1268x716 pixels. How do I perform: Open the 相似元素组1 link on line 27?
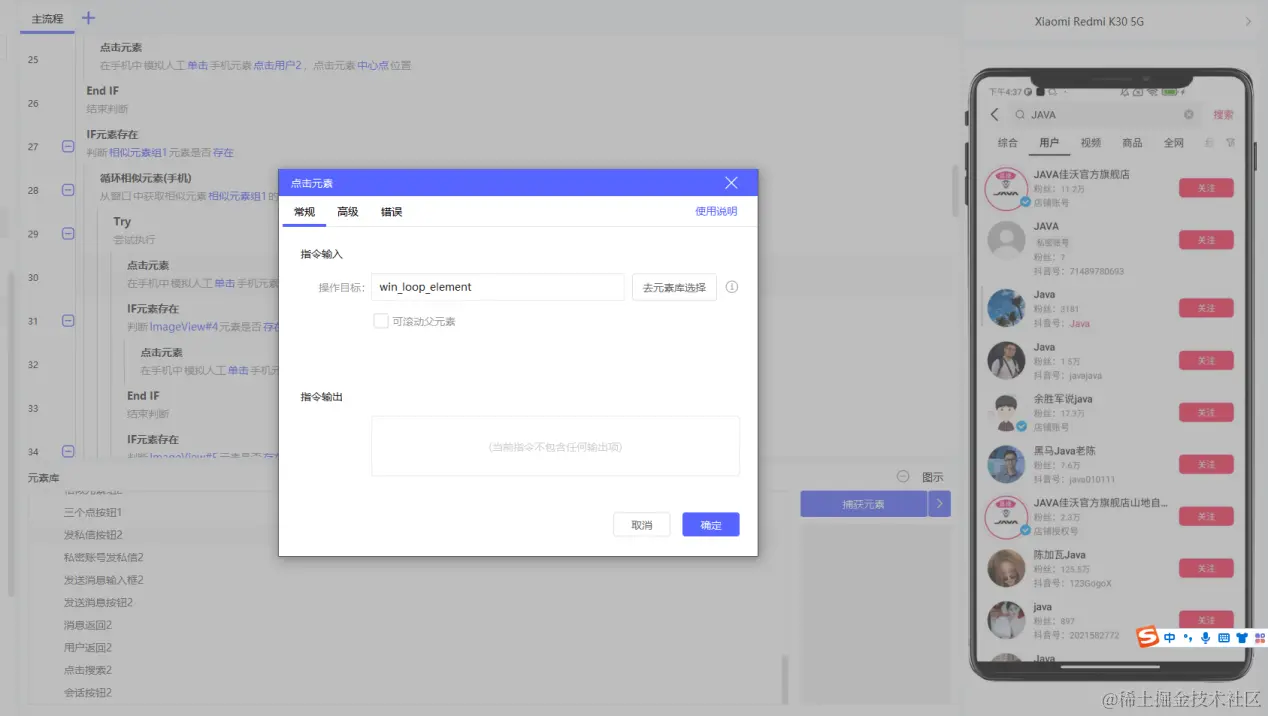tap(138, 153)
